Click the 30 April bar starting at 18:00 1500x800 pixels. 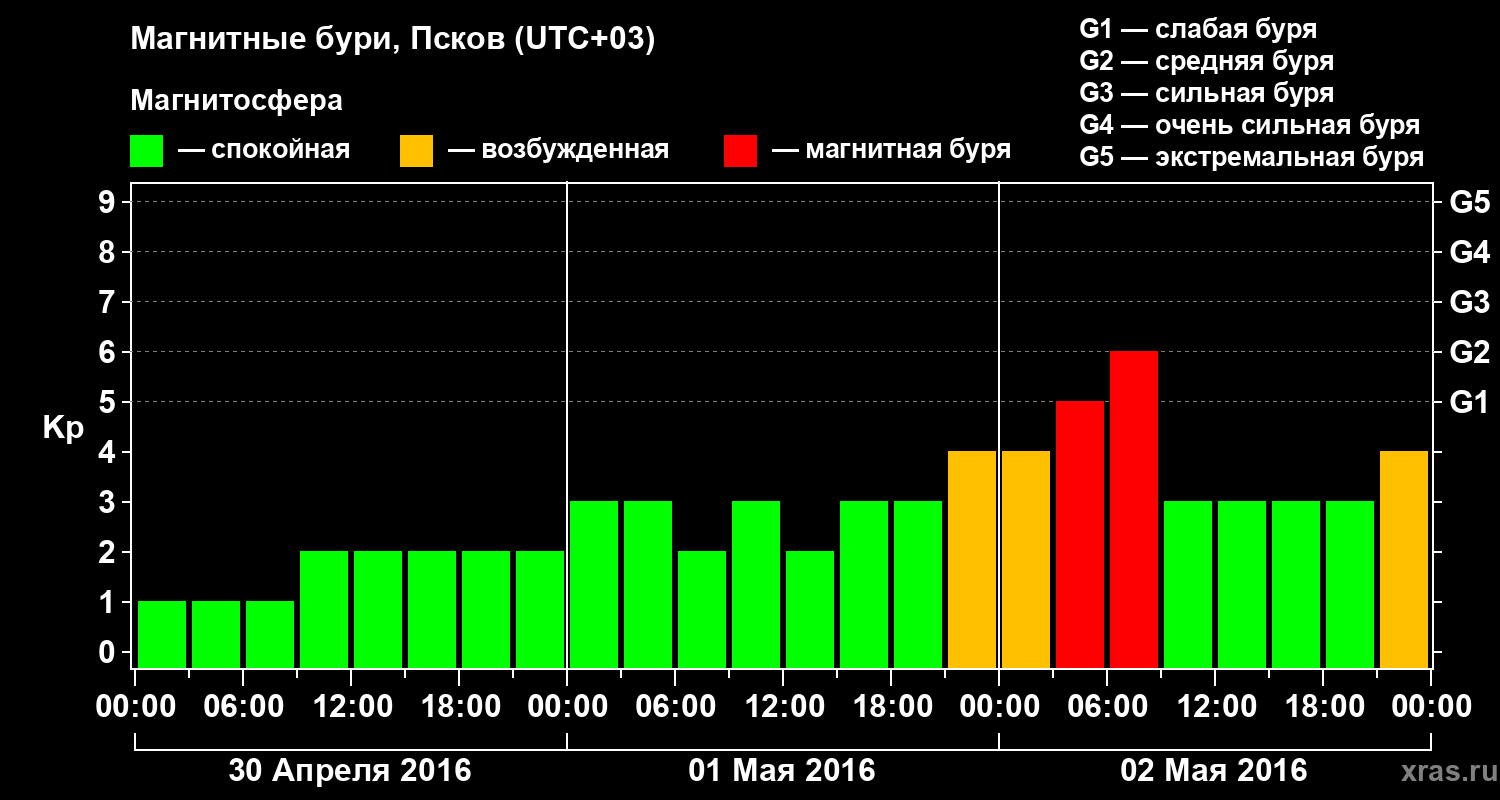click(x=486, y=610)
